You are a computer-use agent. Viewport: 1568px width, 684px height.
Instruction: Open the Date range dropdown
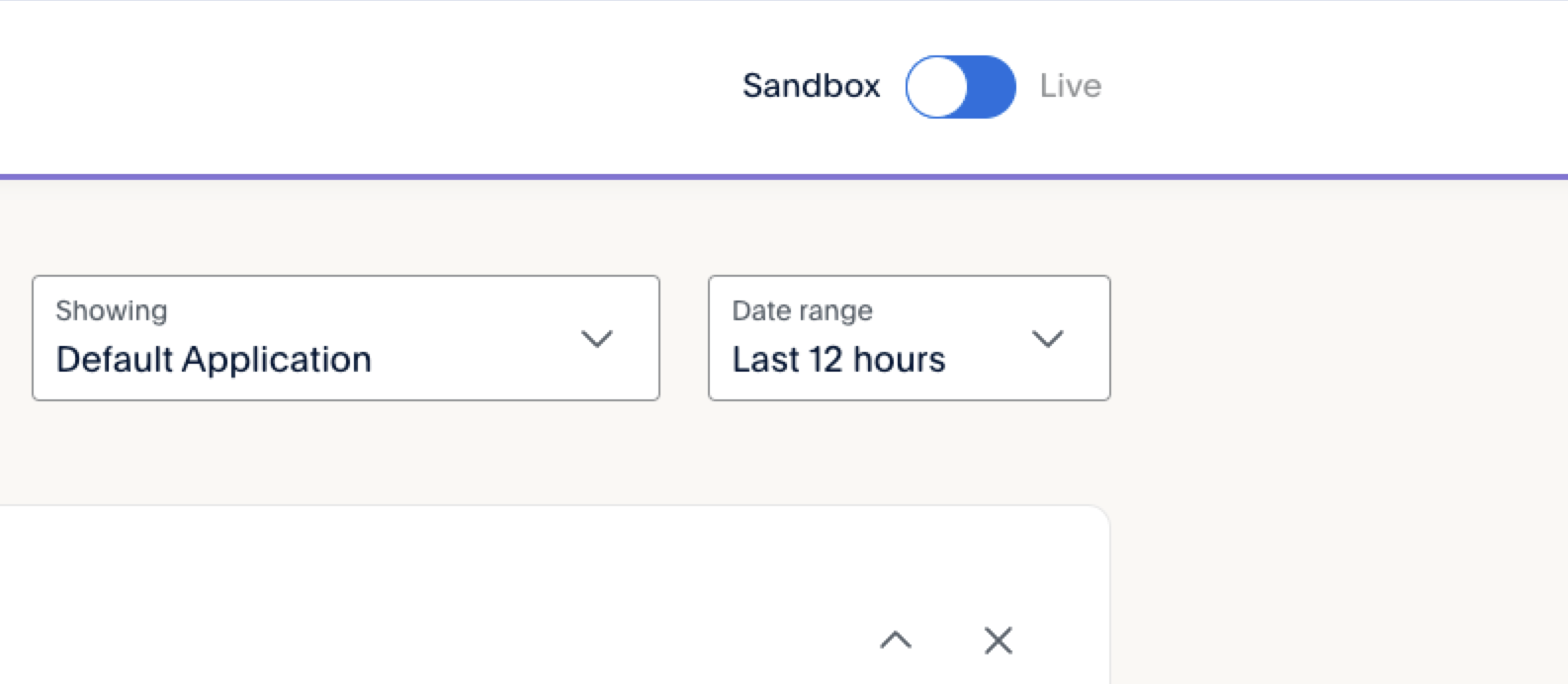point(909,338)
